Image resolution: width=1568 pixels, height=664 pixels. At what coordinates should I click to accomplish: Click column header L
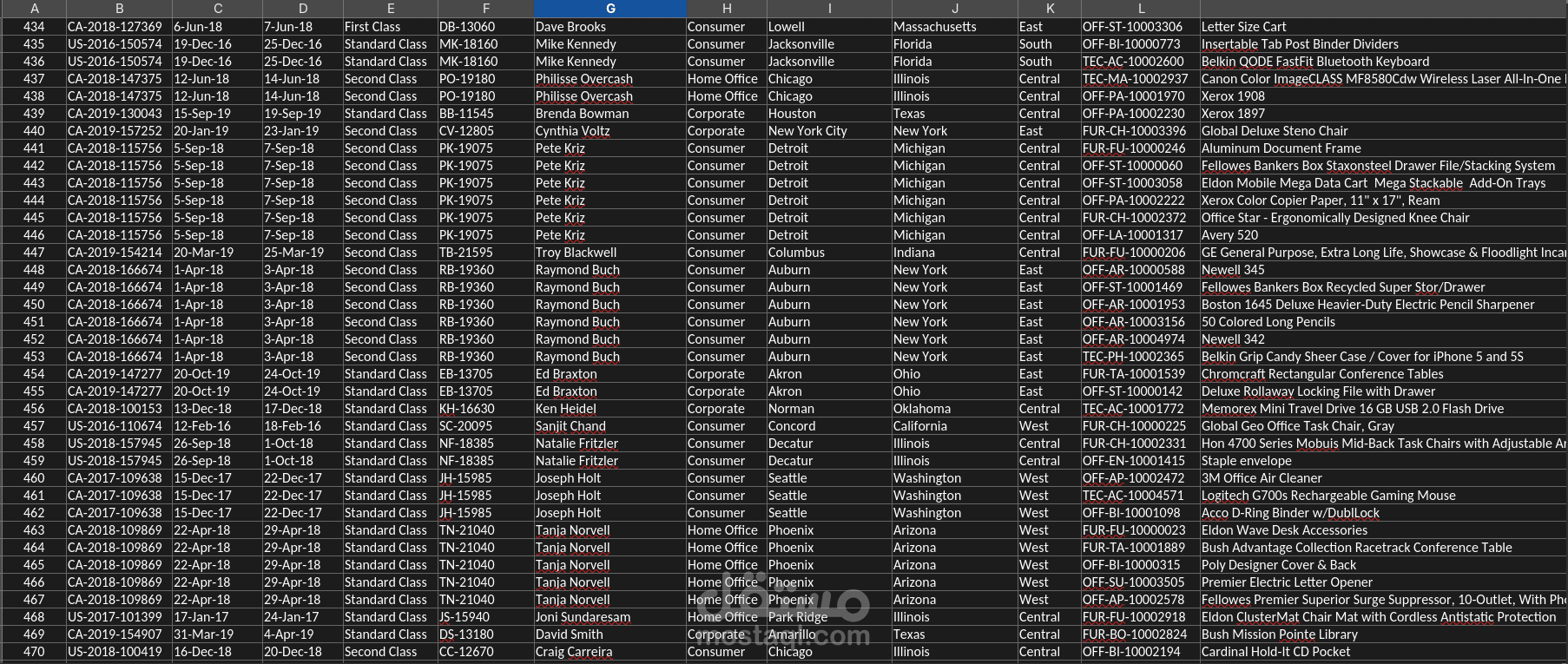click(1140, 9)
